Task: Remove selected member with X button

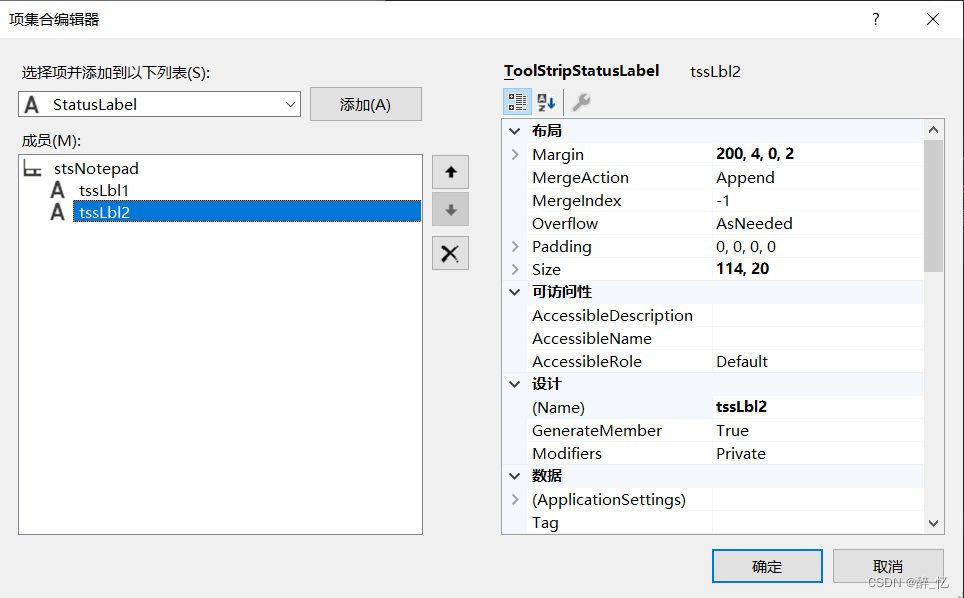Action: point(450,254)
